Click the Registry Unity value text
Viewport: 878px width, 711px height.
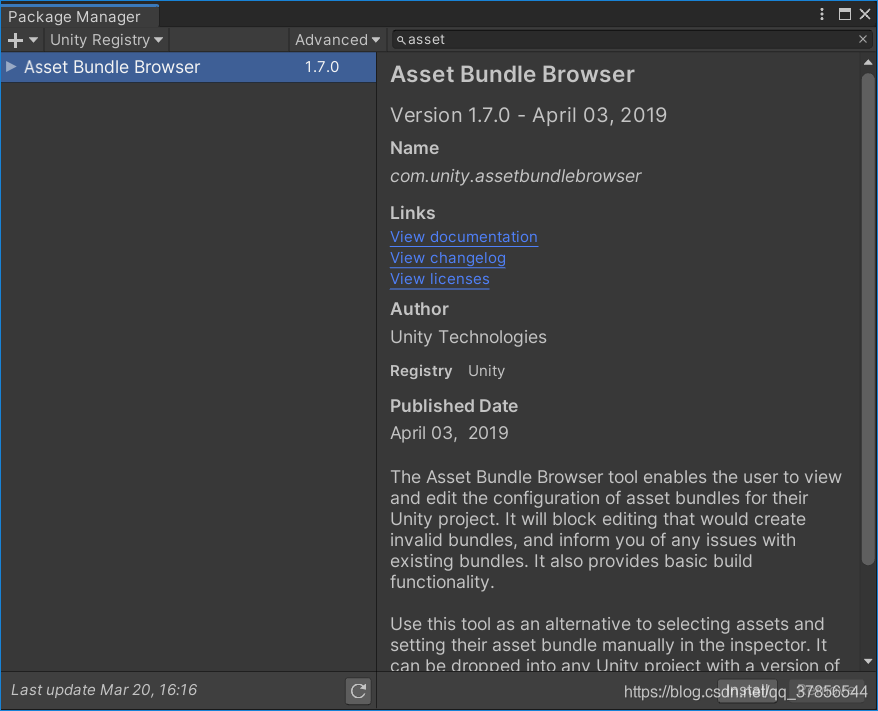pyautogui.click(x=487, y=371)
